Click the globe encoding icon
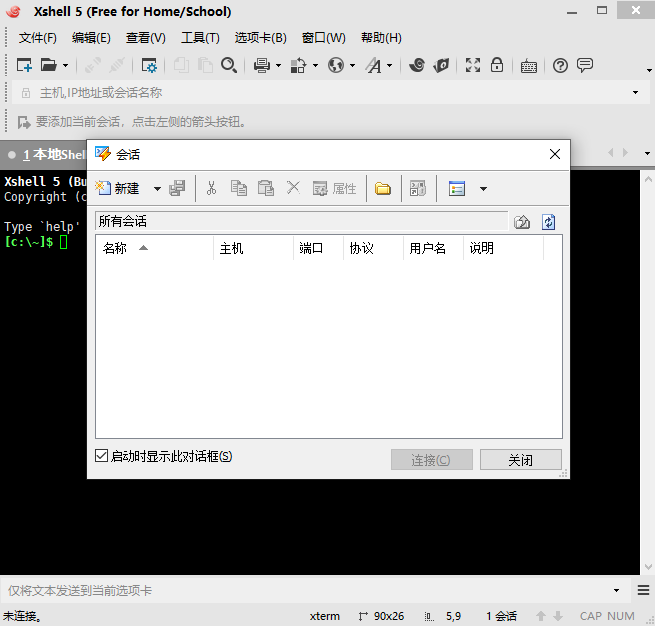655x626 pixels. click(336, 65)
